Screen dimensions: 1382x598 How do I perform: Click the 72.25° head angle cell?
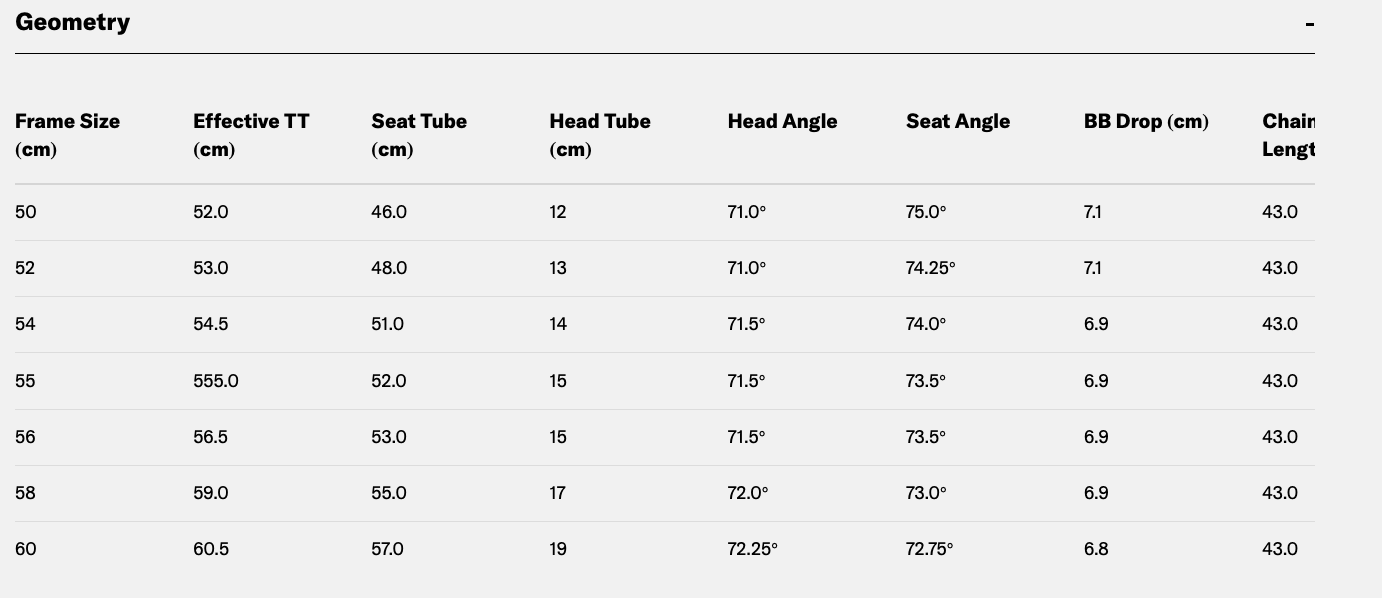[x=752, y=549]
